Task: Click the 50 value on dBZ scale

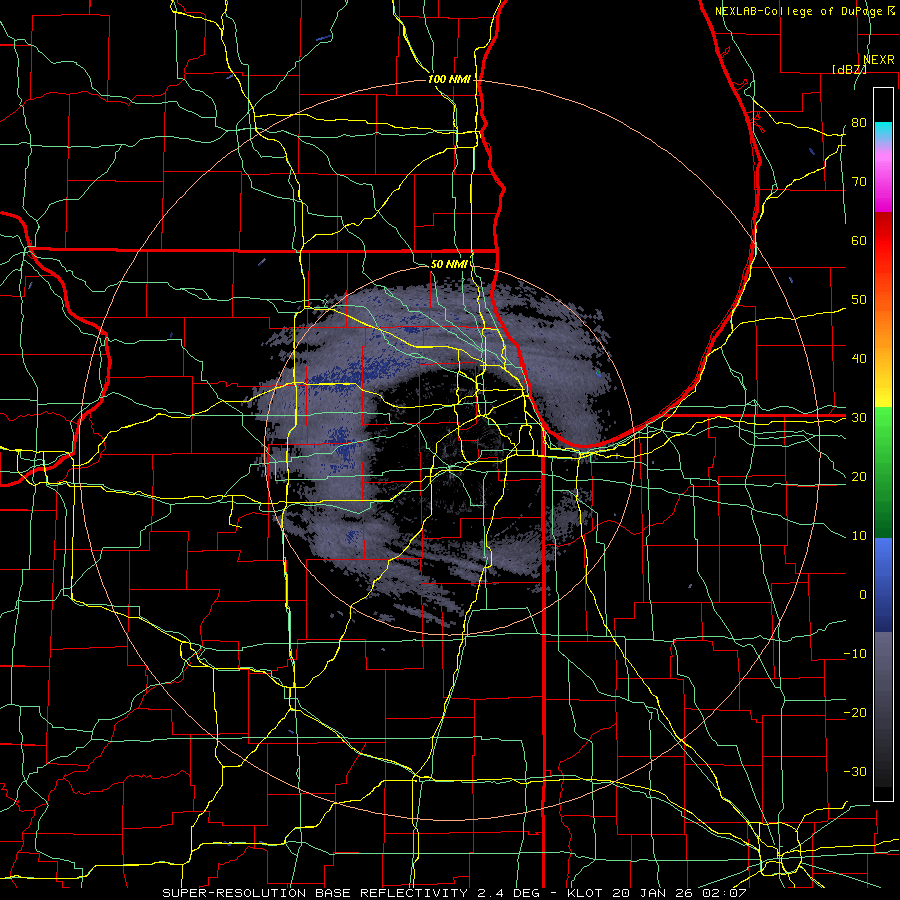Action: 859,300
